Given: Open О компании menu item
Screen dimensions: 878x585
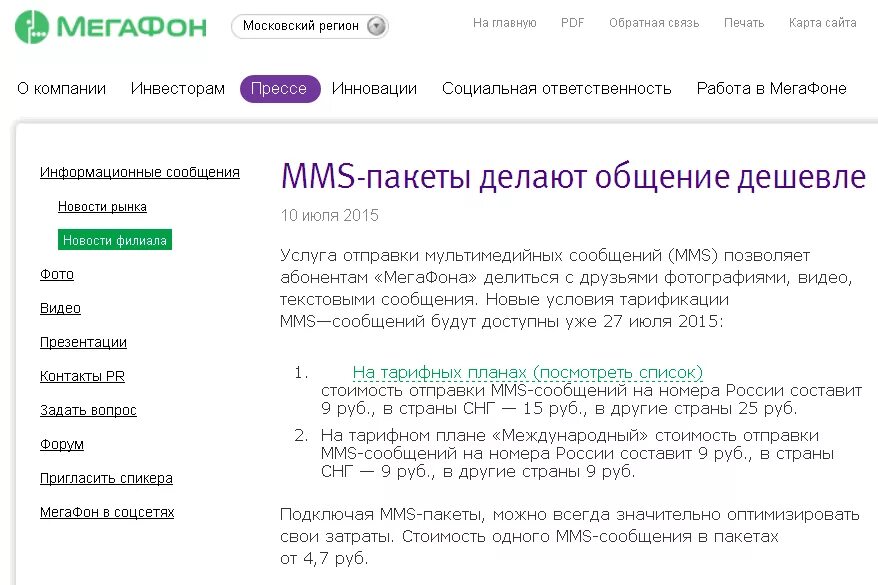Looking at the screenshot, I should click(x=62, y=88).
